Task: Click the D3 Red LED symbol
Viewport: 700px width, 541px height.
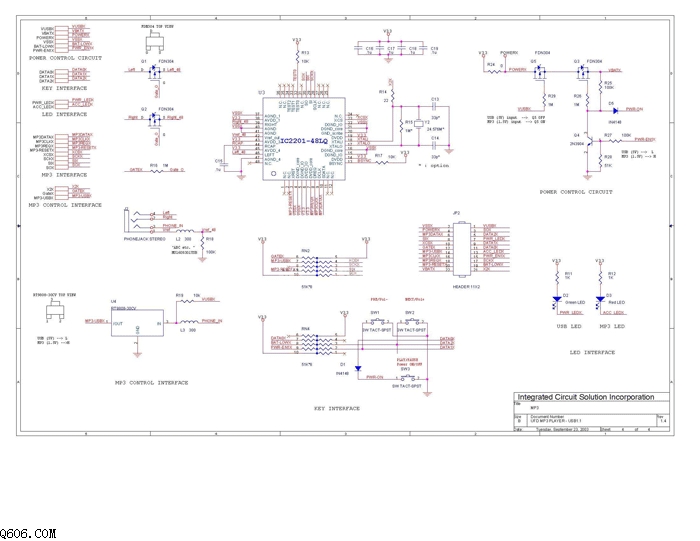Action: pos(600,300)
